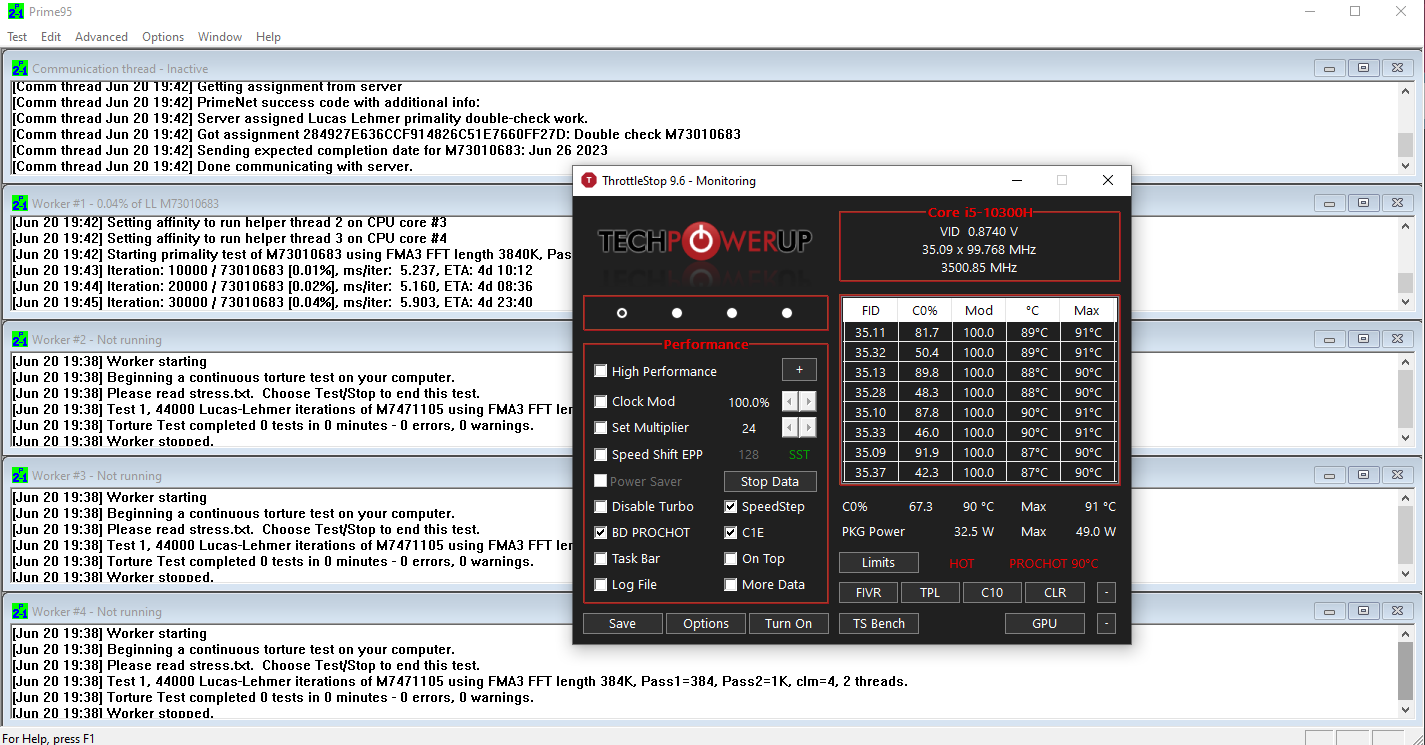Click the Worker #2 window icon

click(x=20, y=339)
